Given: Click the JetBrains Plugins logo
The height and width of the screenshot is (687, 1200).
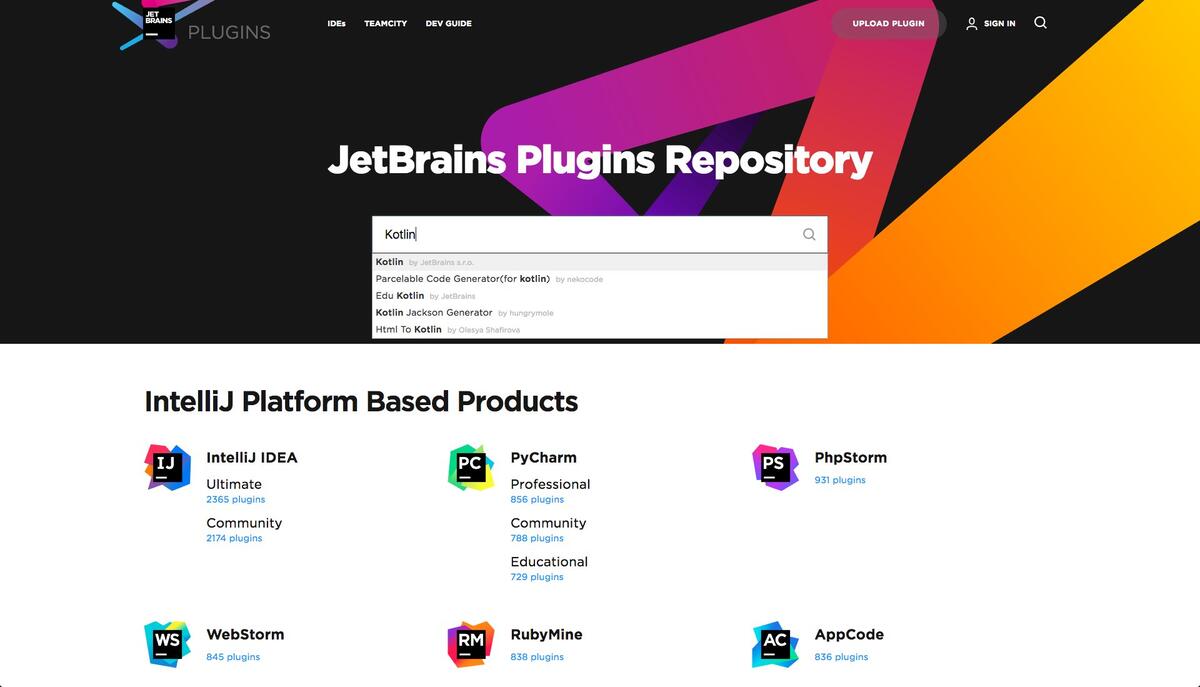Looking at the screenshot, I should [192, 25].
